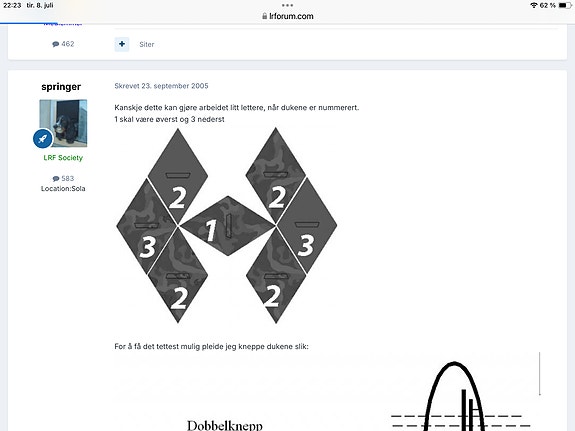
Task: Tap the three-dot multitasking menu at top
Action: point(288,5)
